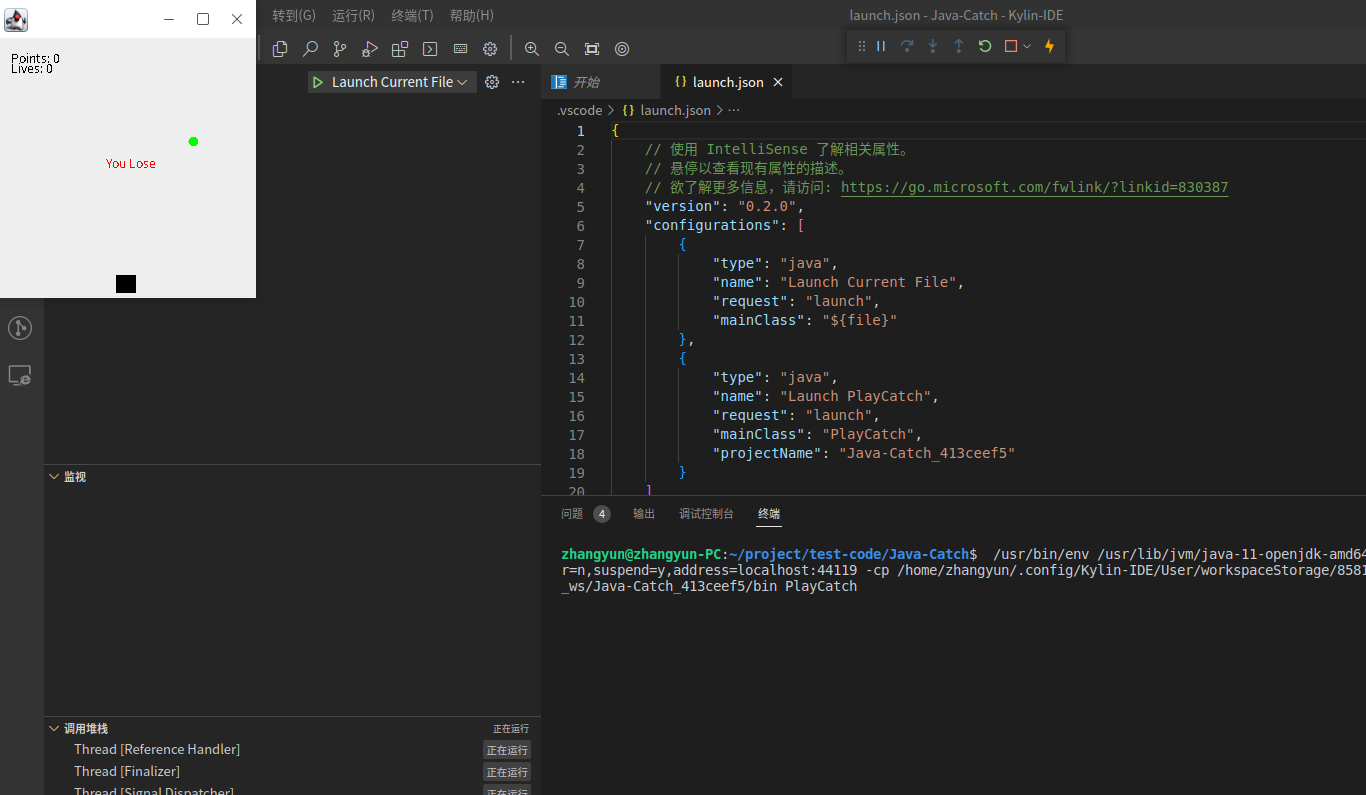Click the Step Out debug icon
Screen dimensions: 1366x795
tap(958, 46)
